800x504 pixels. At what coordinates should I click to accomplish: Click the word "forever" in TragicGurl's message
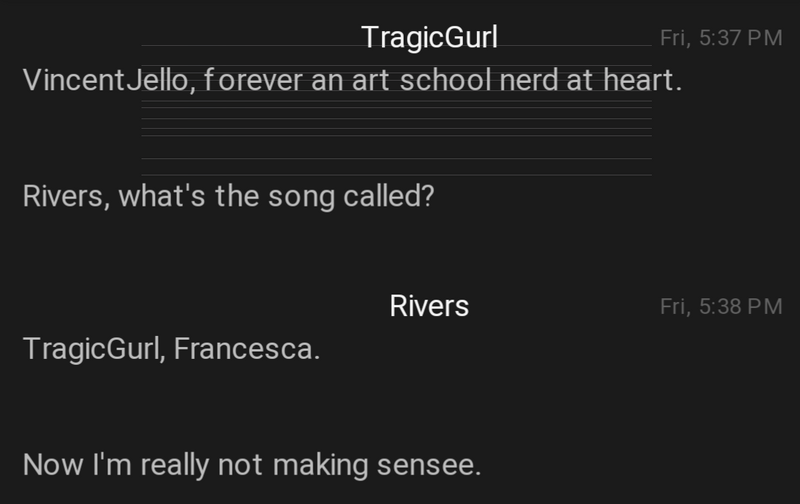(x=253, y=80)
